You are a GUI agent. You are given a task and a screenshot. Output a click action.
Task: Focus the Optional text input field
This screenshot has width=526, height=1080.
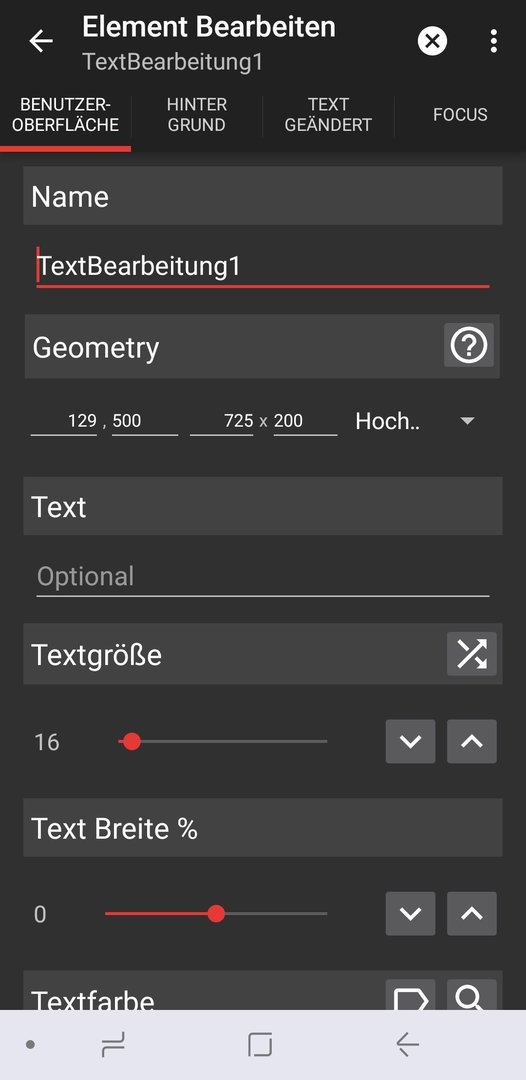tap(263, 577)
